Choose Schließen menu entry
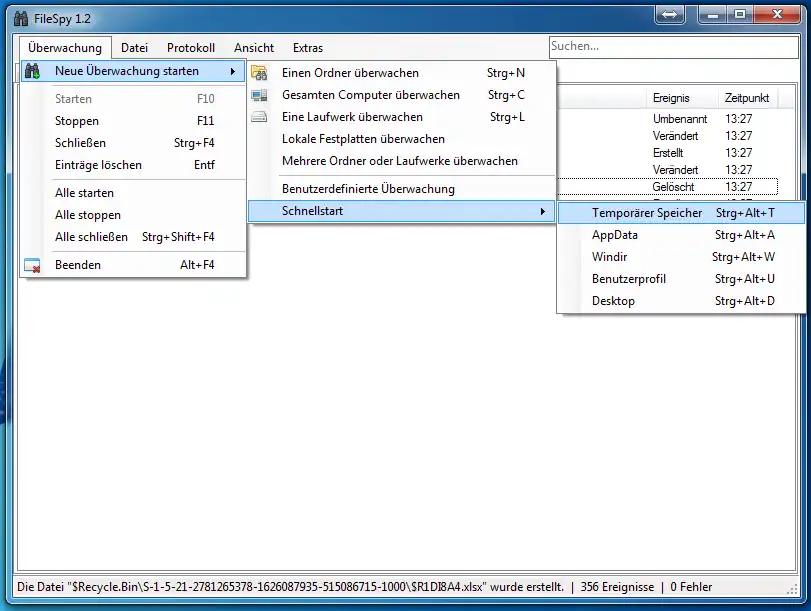The image size is (811, 611). [x=133, y=143]
